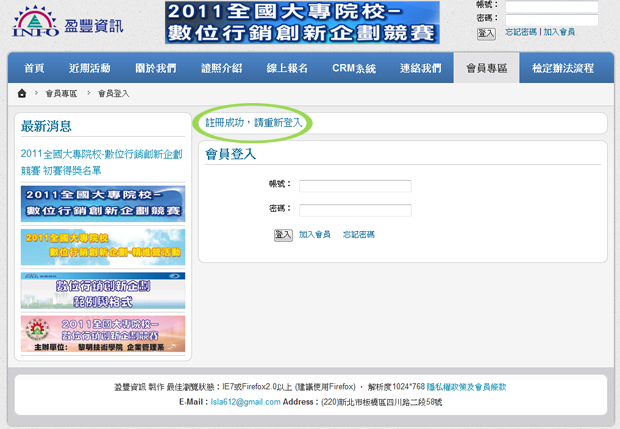
Task: Open the 首頁 navigation tab
Action: 34,68
